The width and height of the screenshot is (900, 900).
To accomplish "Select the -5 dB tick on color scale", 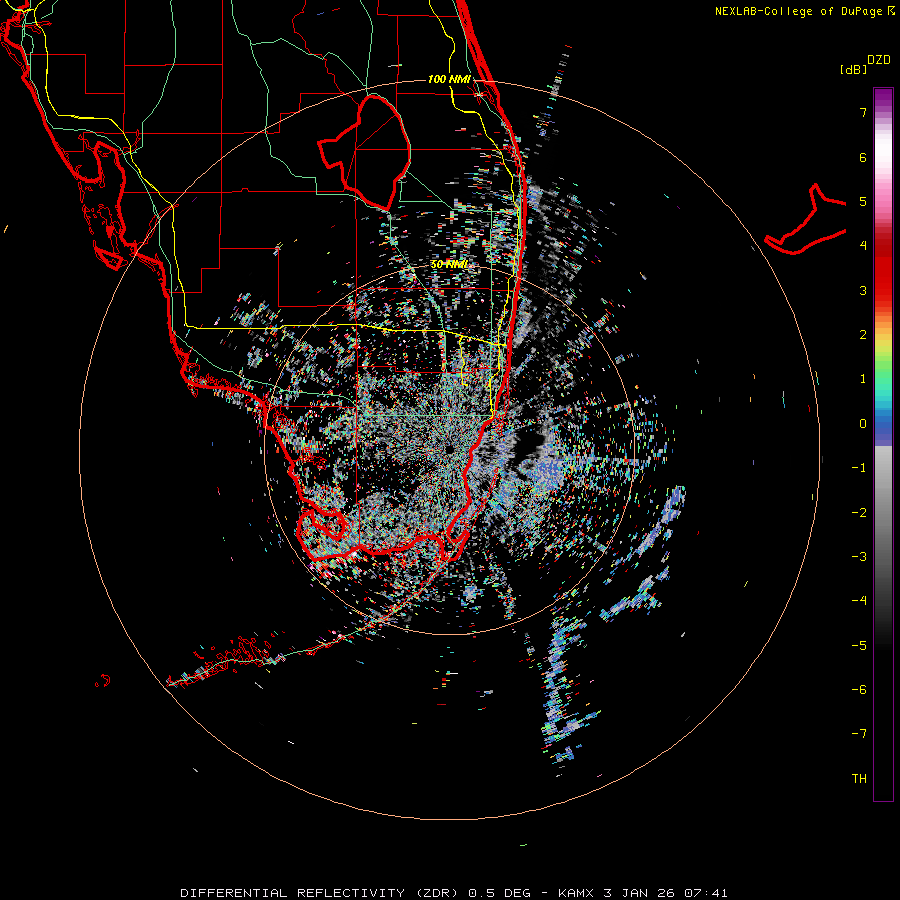I will (x=859, y=646).
